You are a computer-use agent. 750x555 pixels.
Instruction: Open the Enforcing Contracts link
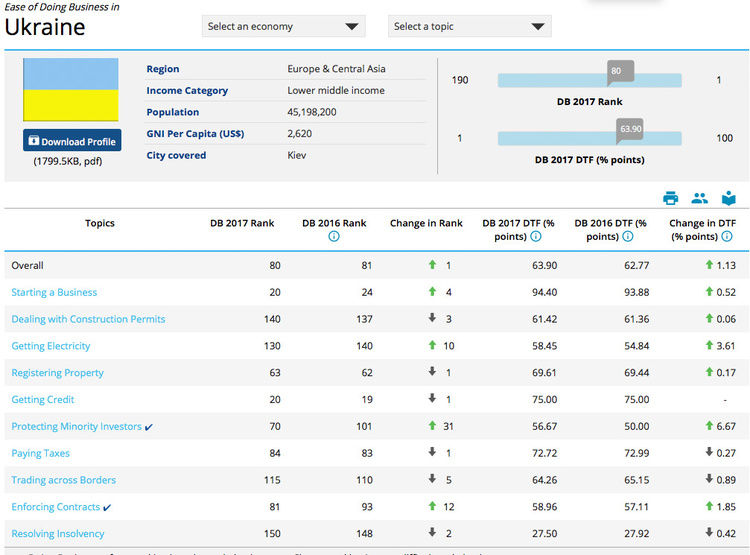[56, 507]
